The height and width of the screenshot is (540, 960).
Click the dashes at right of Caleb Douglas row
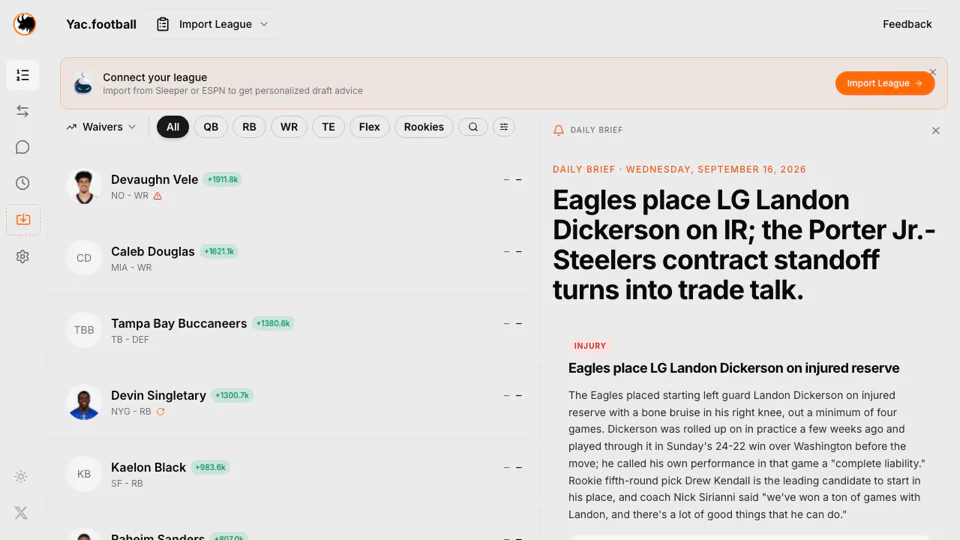coord(512,252)
